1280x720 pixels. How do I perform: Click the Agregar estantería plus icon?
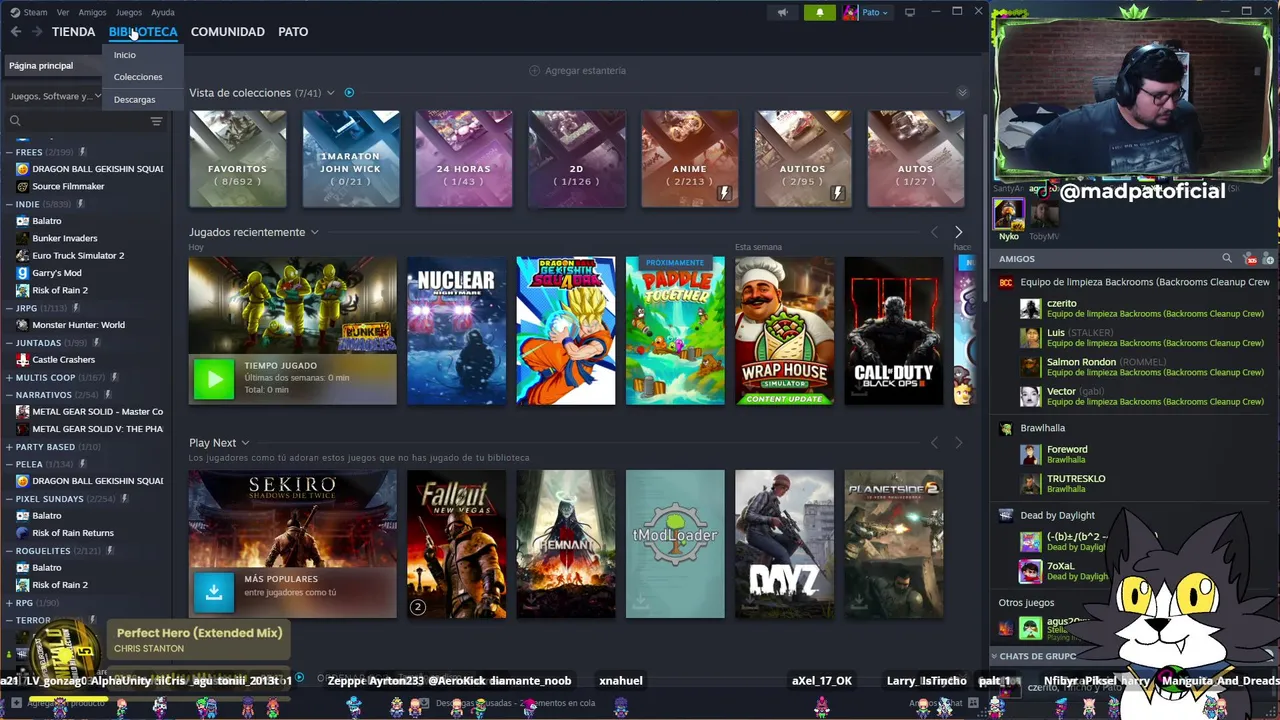coord(534,71)
